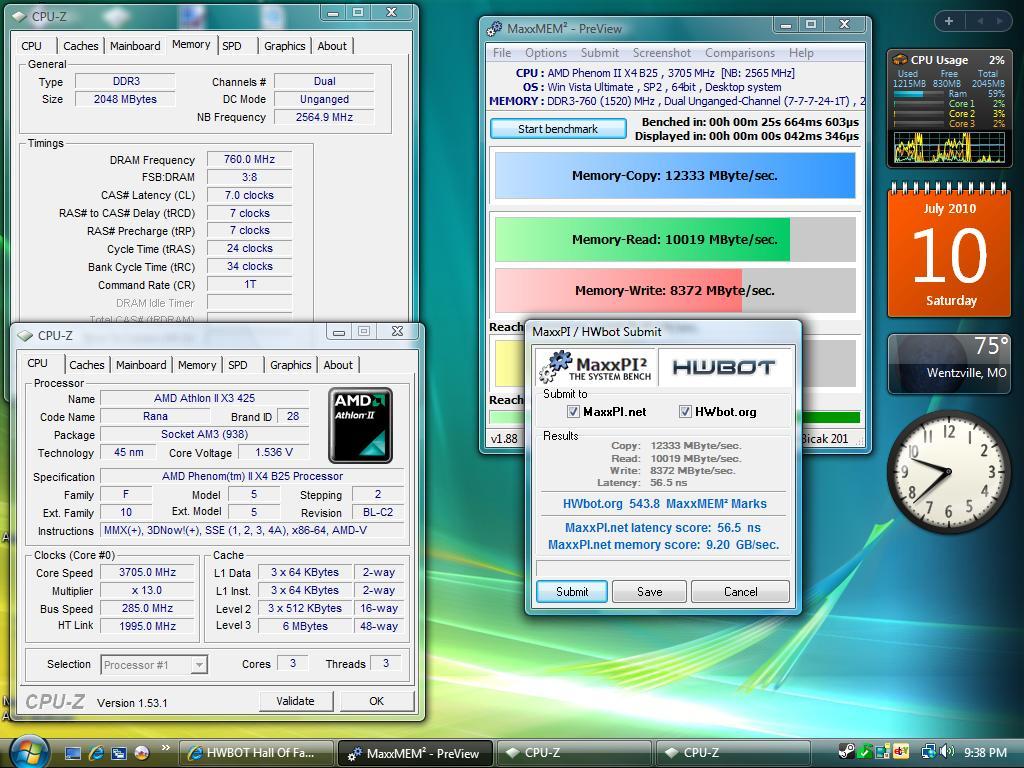Viewport: 1024px width, 768px height.
Task: Select SPD tab in back CPU-Z window
Action: coord(232,46)
